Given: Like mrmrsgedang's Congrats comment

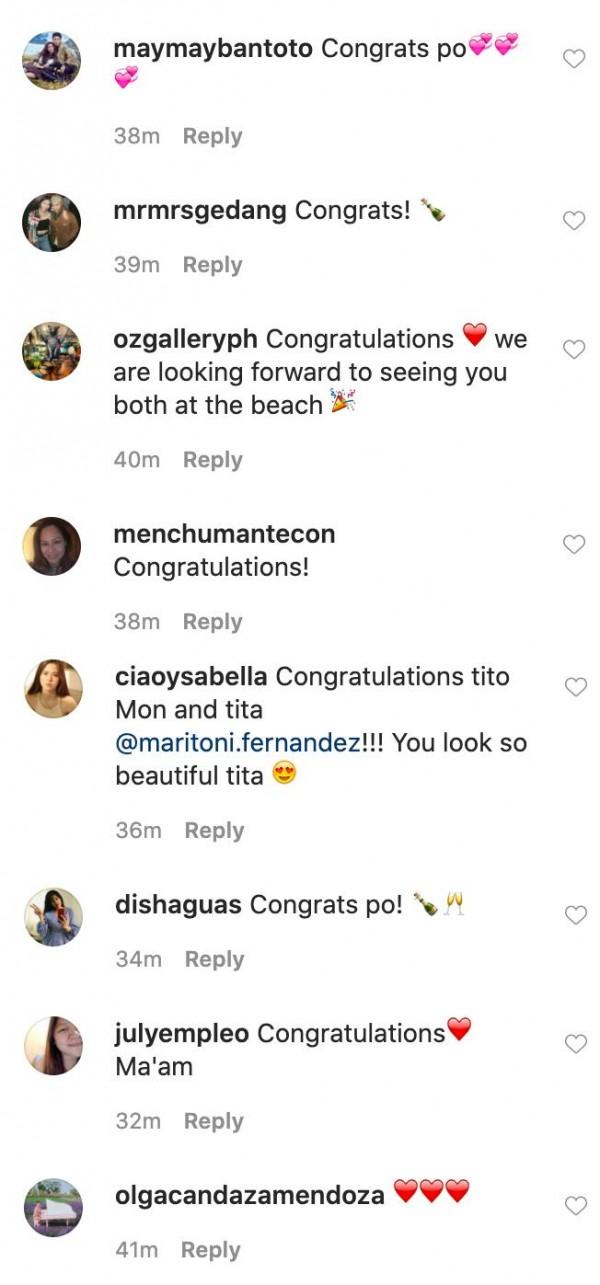Looking at the screenshot, I should tap(574, 221).
